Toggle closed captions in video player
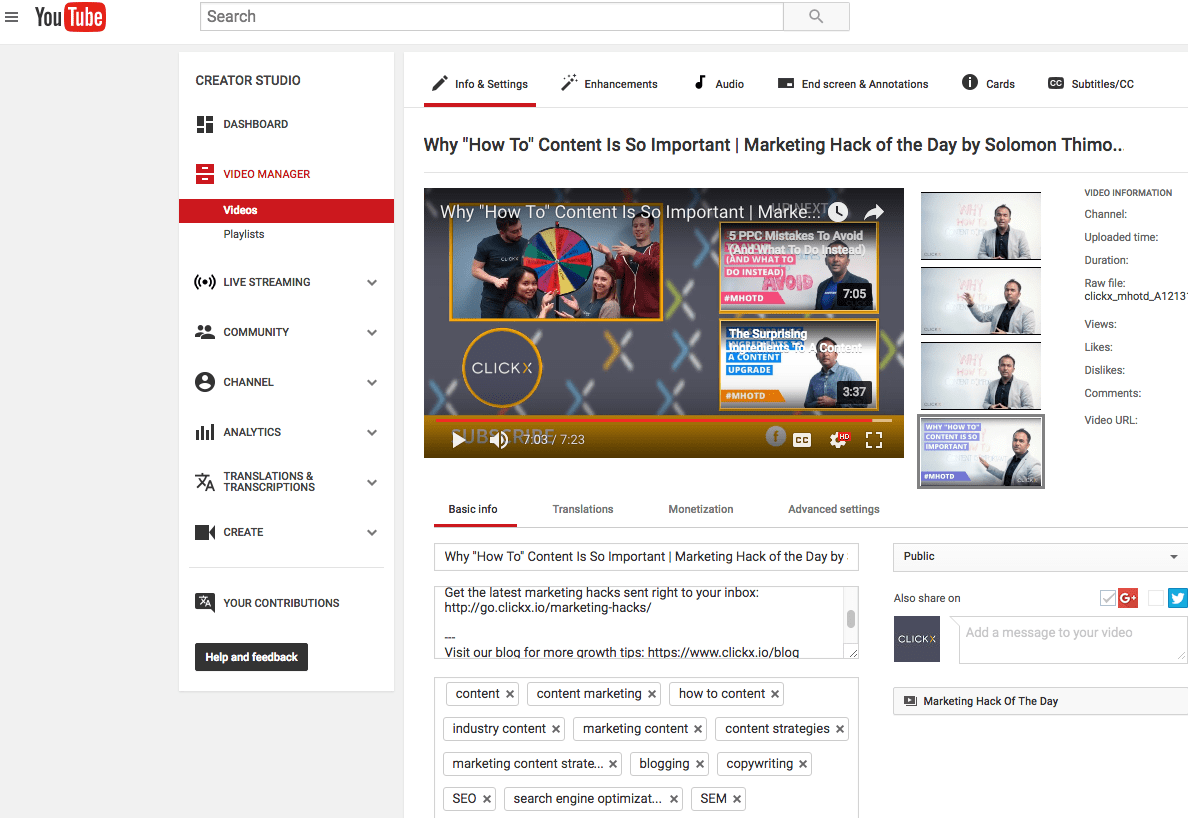Viewport: 1188px width, 818px height. pos(802,440)
